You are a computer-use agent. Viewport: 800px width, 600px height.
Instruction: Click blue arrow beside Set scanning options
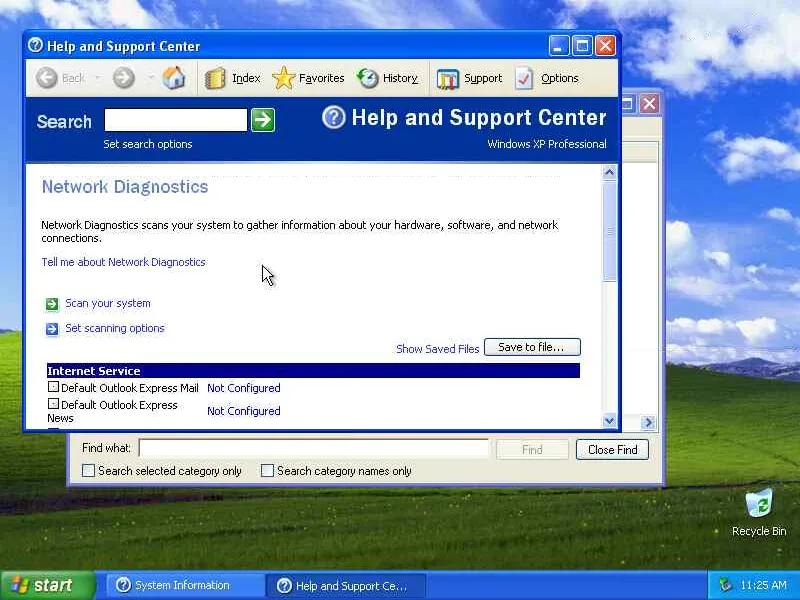52,329
